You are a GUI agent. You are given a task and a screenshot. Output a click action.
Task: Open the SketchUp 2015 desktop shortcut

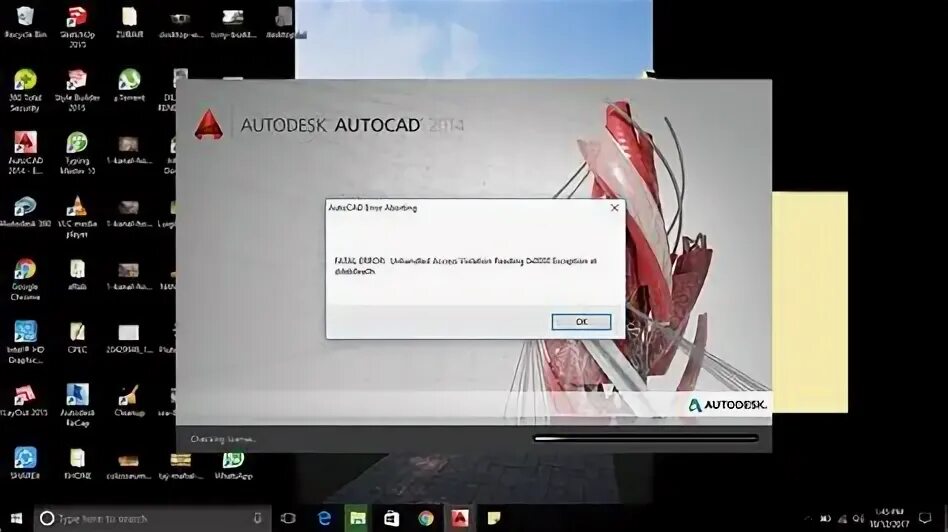point(77,27)
